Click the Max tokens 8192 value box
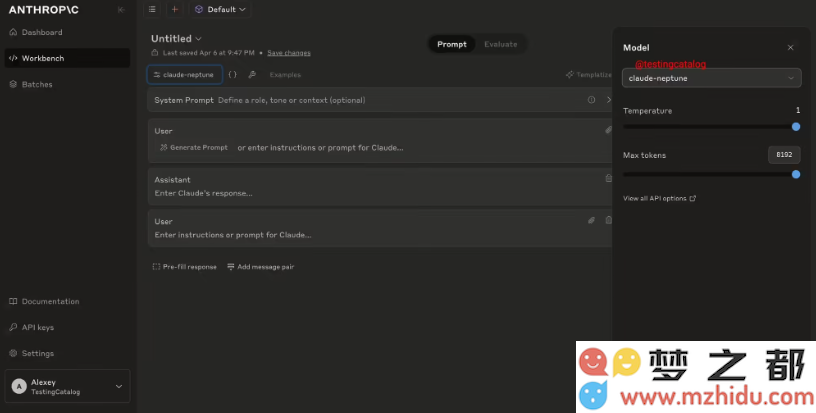This screenshot has width=816, height=413. [x=784, y=155]
